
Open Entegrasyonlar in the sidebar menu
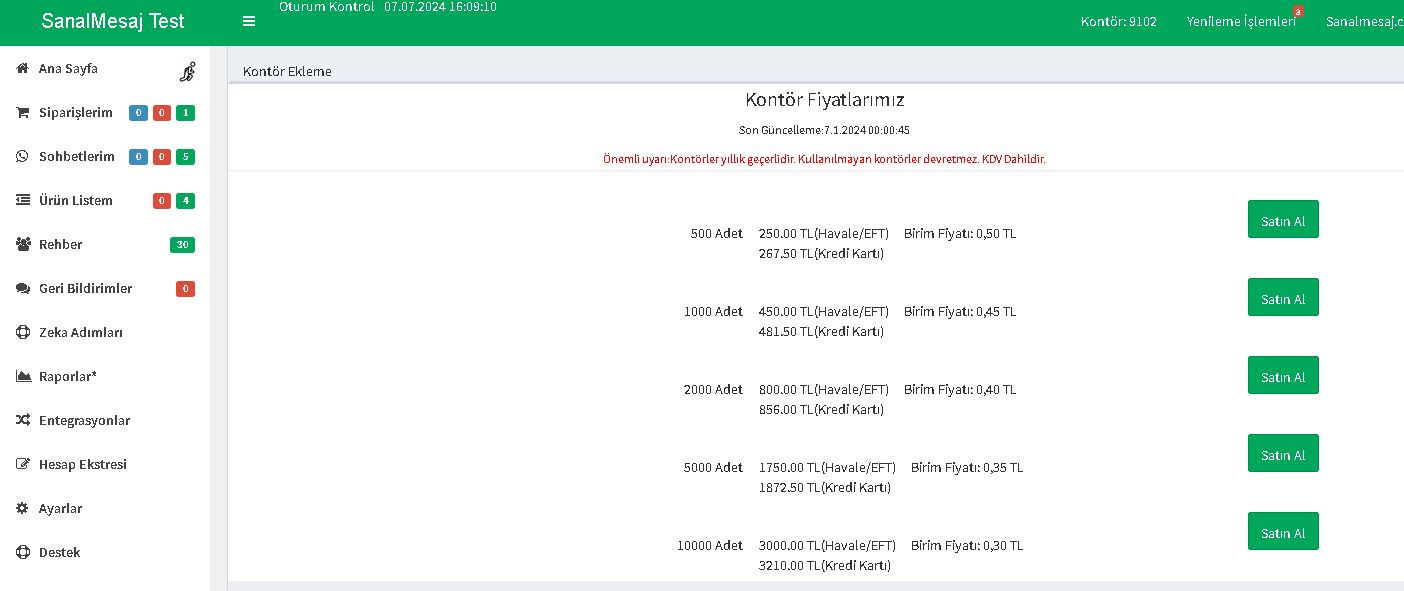click(84, 421)
